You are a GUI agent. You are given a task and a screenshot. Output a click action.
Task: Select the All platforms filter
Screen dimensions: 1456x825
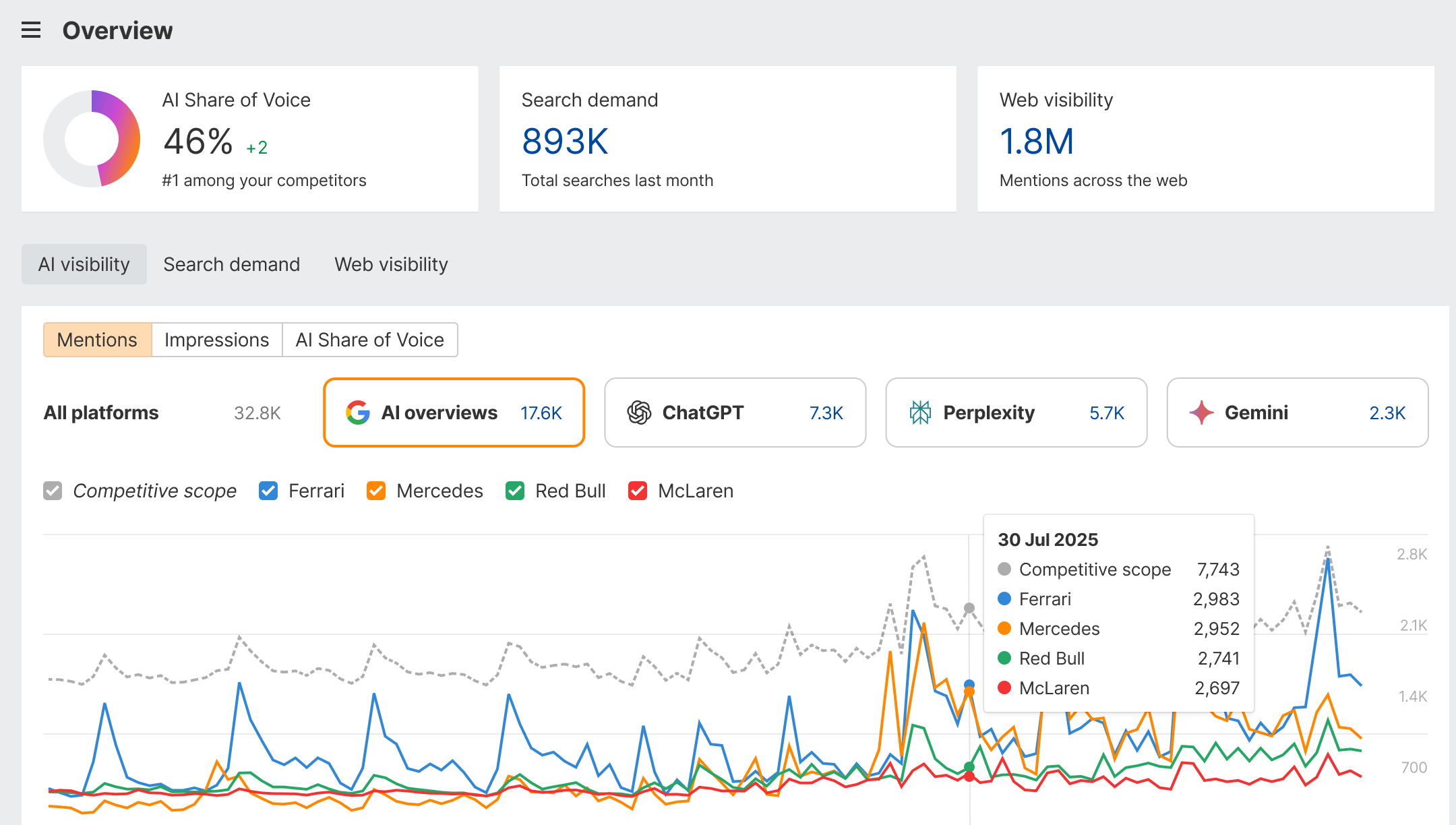(x=101, y=413)
